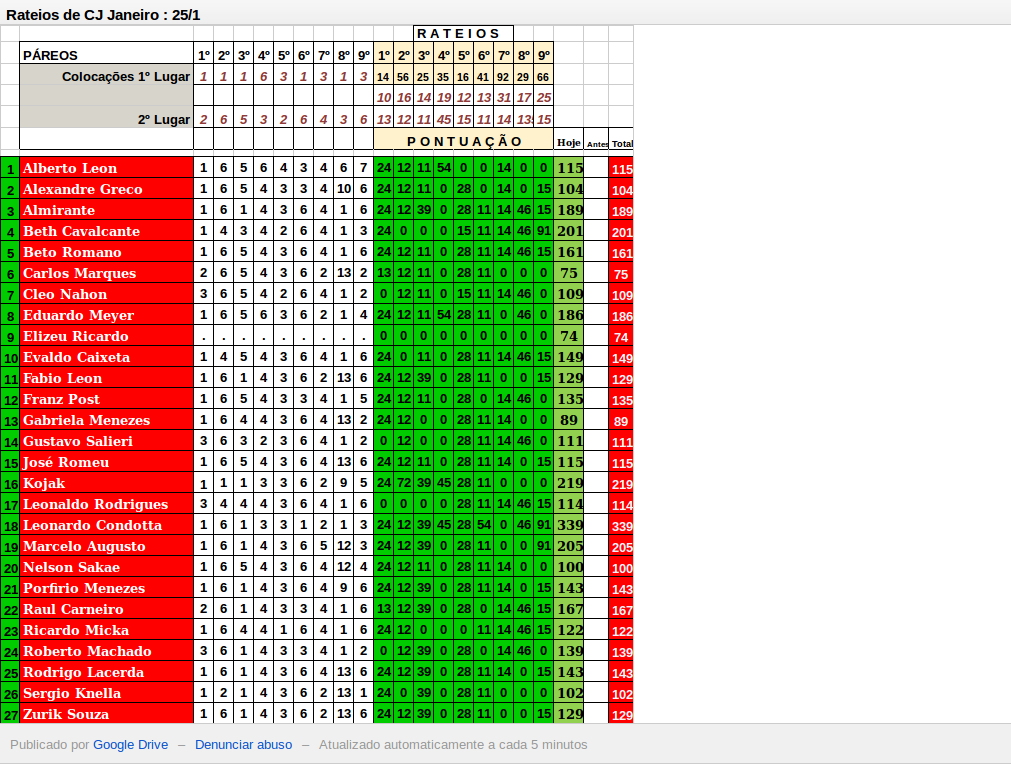
Task: Select the Alberto Leon name cell
Action: point(106,168)
